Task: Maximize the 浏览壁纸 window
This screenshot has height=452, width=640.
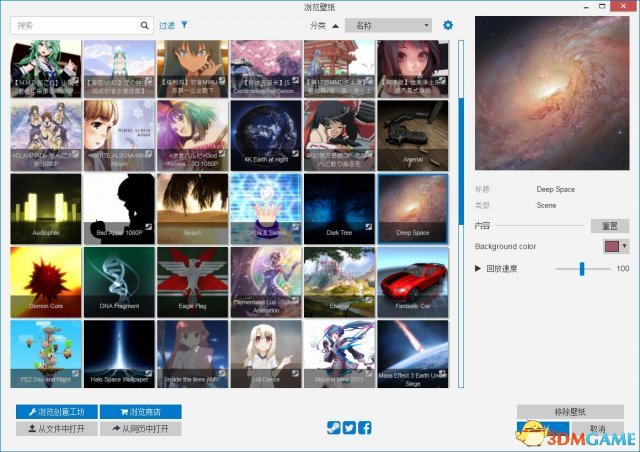Action: (x=602, y=6)
